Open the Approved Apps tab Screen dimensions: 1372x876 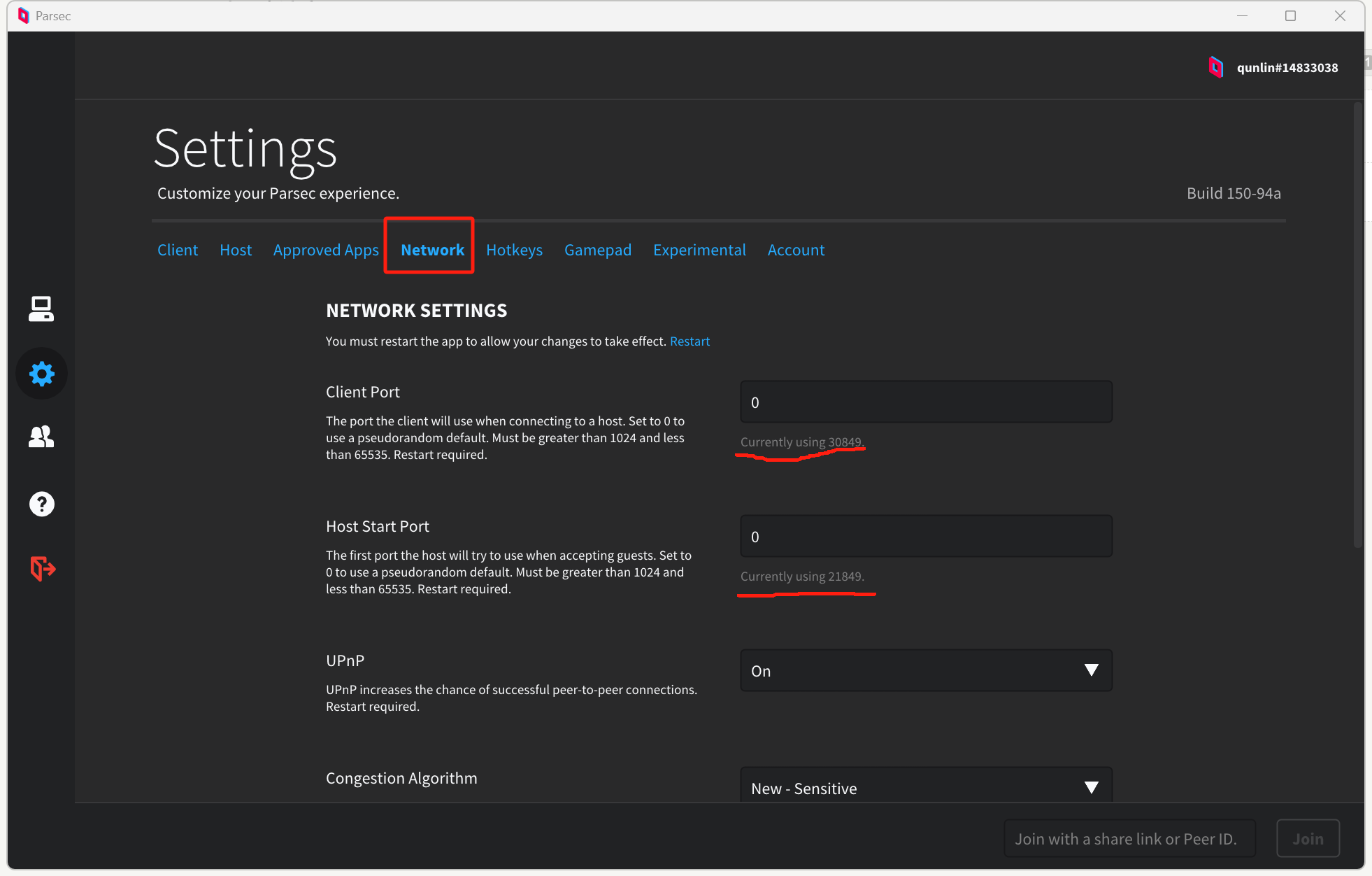(326, 250)
